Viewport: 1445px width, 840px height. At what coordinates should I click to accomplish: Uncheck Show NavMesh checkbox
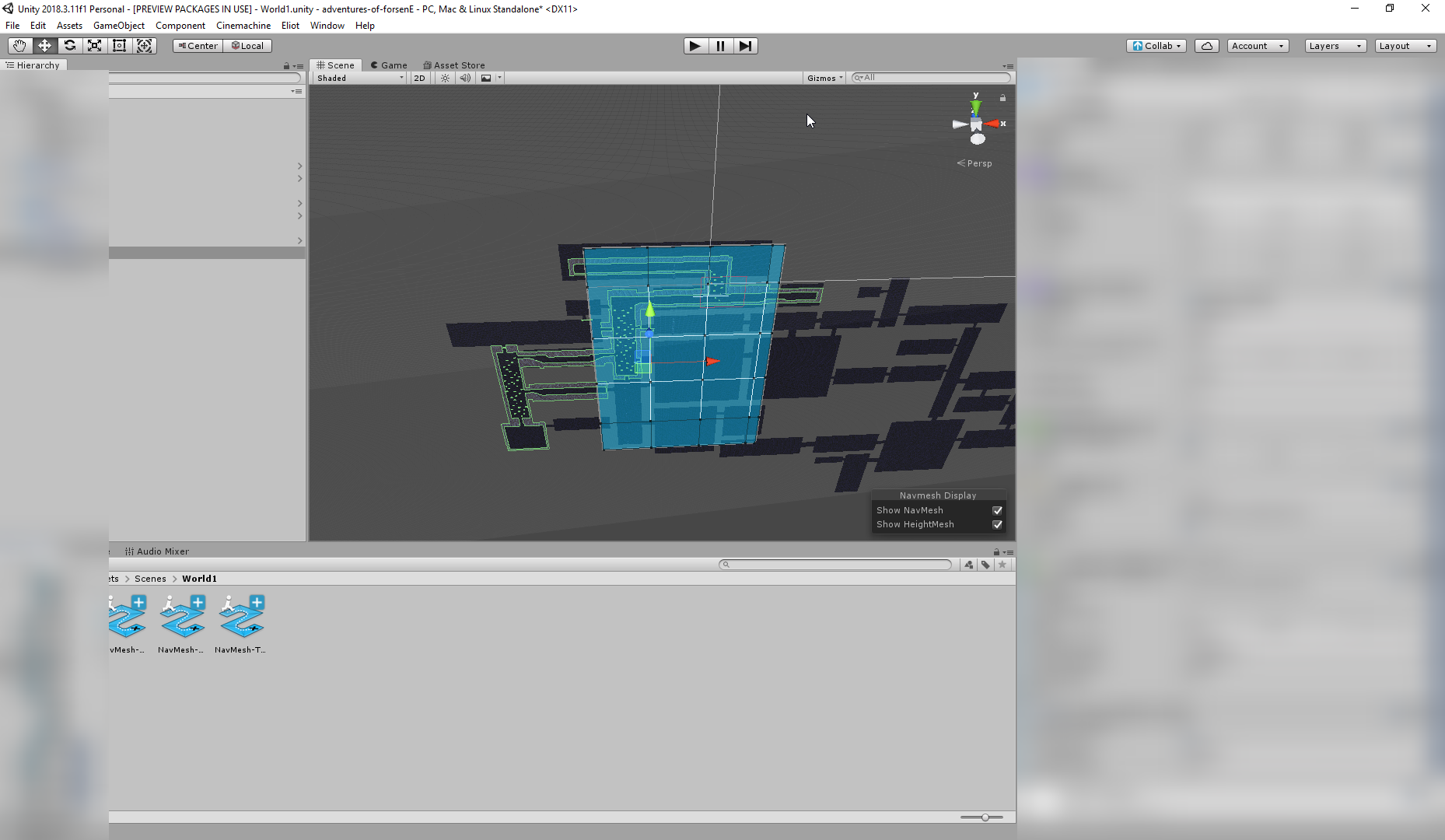(997, 510)
